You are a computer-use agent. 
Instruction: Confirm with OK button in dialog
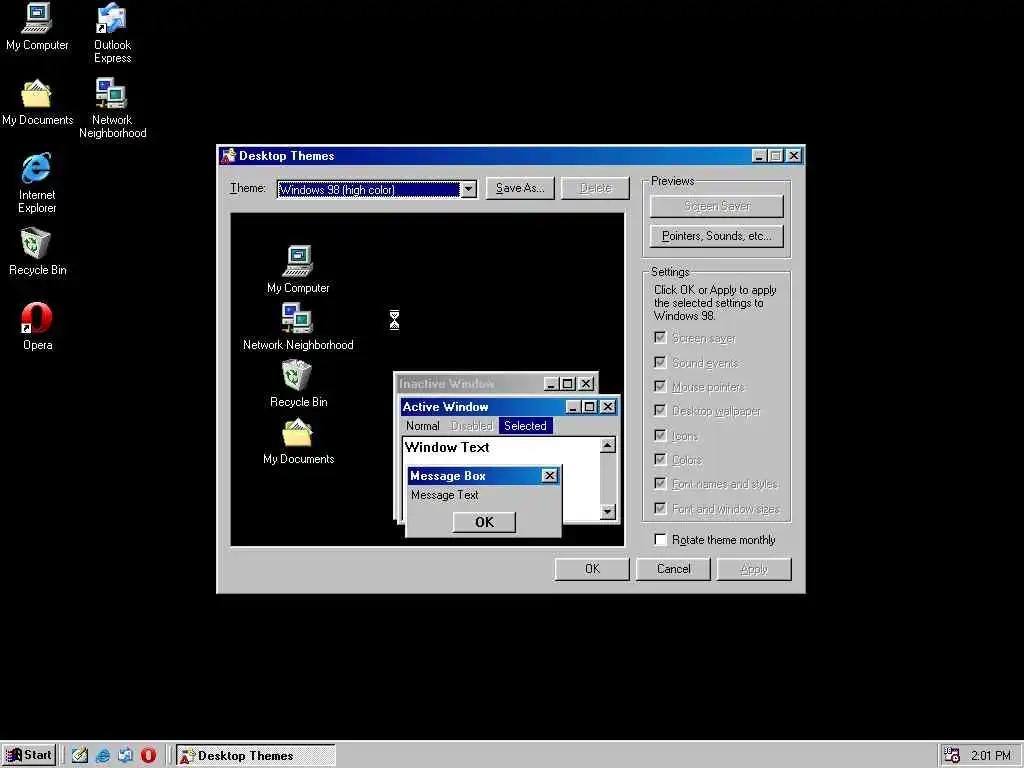pos(592,569)
